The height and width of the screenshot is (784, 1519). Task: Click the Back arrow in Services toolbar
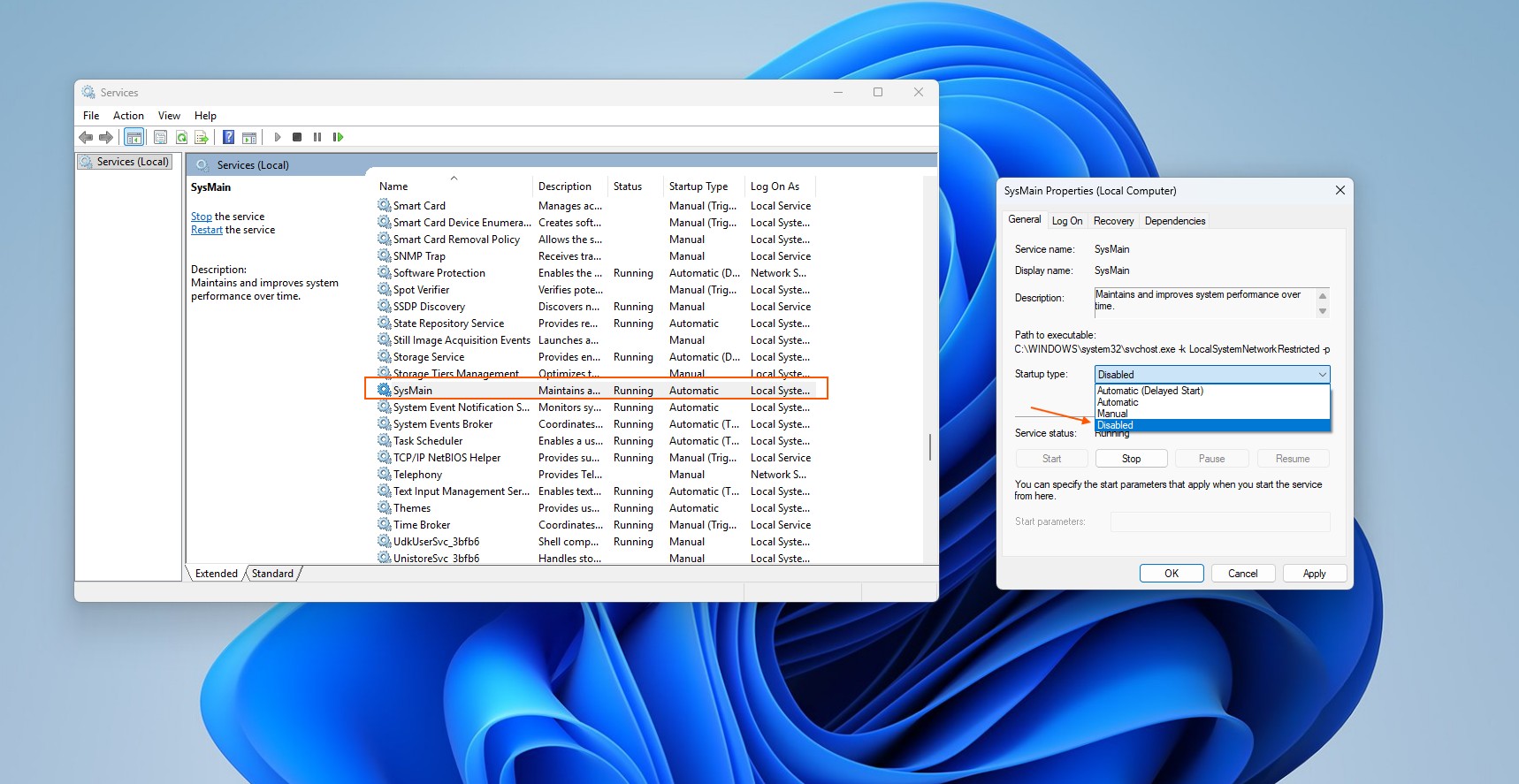86,137
